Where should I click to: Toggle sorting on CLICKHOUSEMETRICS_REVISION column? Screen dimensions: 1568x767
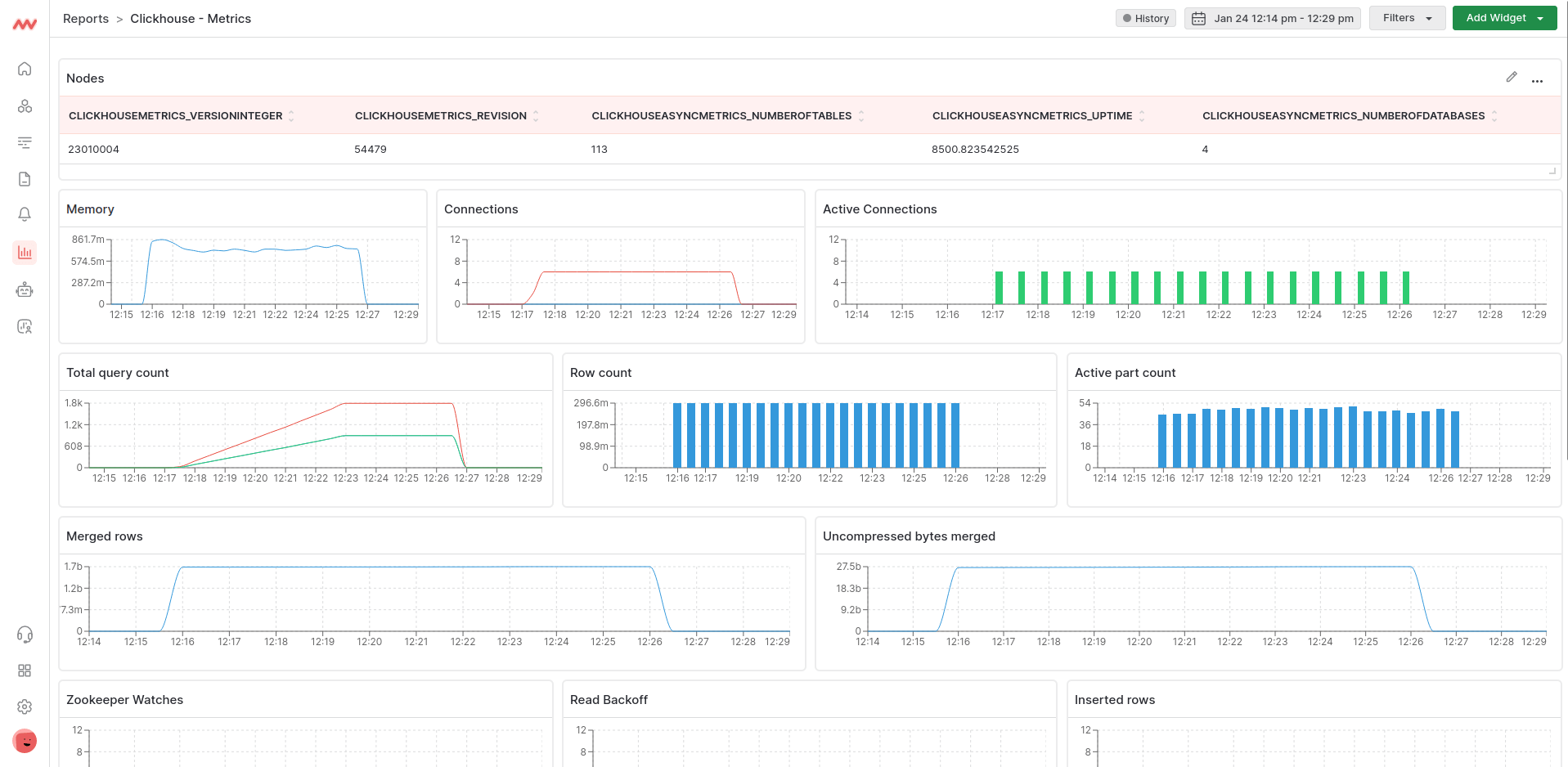536,115
